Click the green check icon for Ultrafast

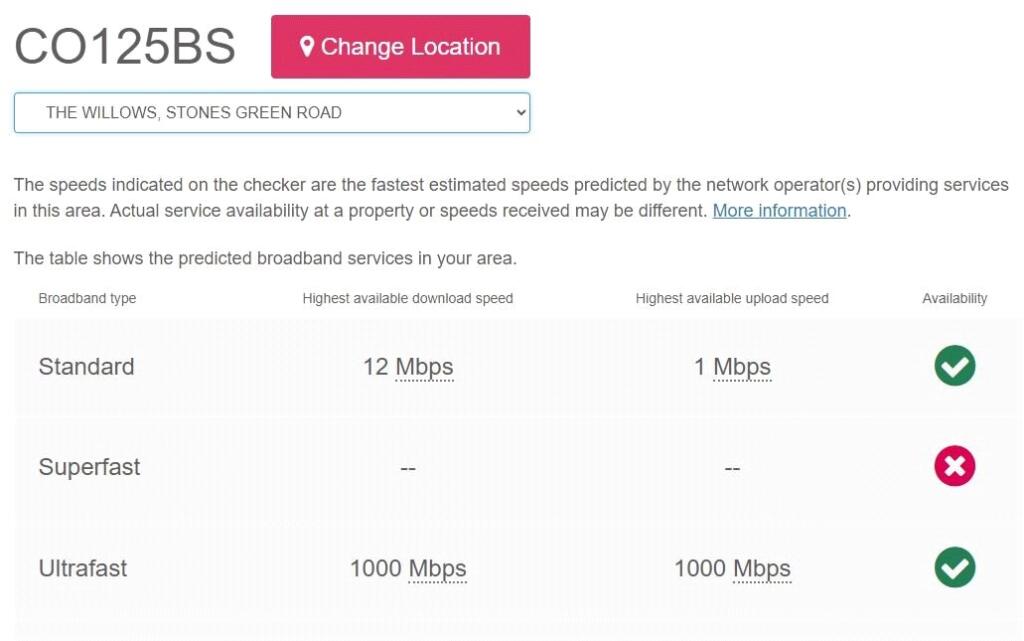coord(955,568)
